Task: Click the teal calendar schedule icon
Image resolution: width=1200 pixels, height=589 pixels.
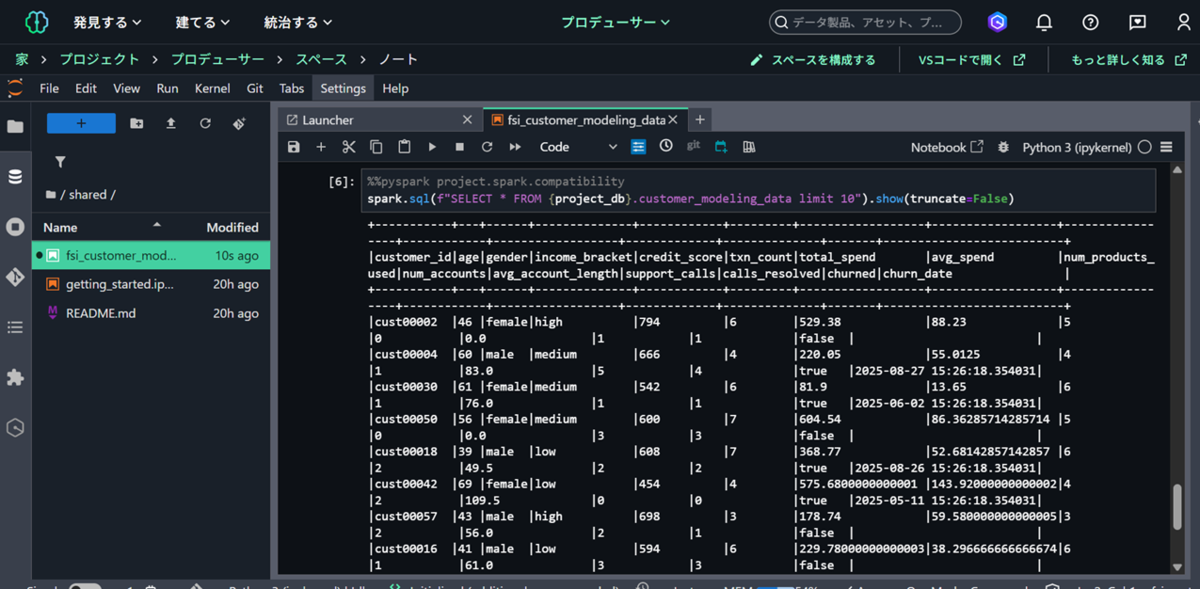Action: (721, 147)
